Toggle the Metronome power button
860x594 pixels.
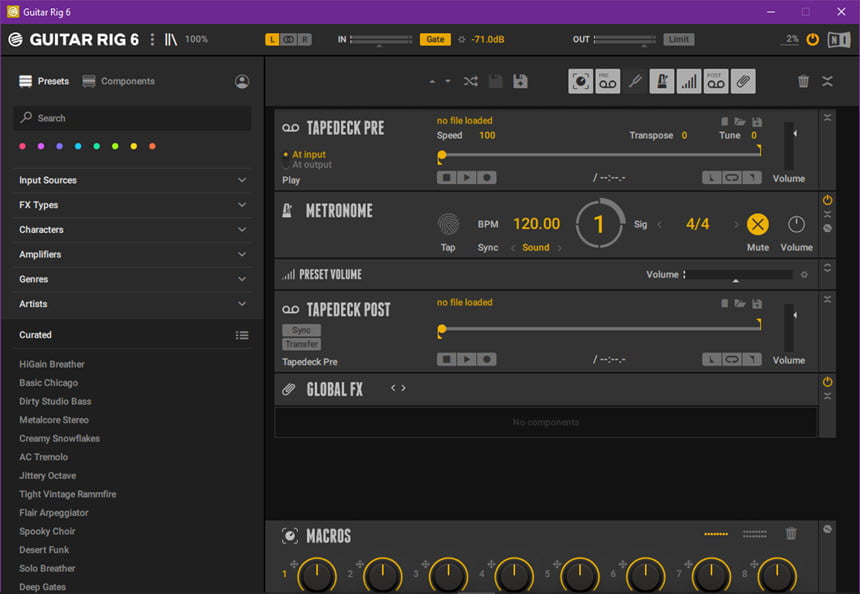[x=827, y=200]
